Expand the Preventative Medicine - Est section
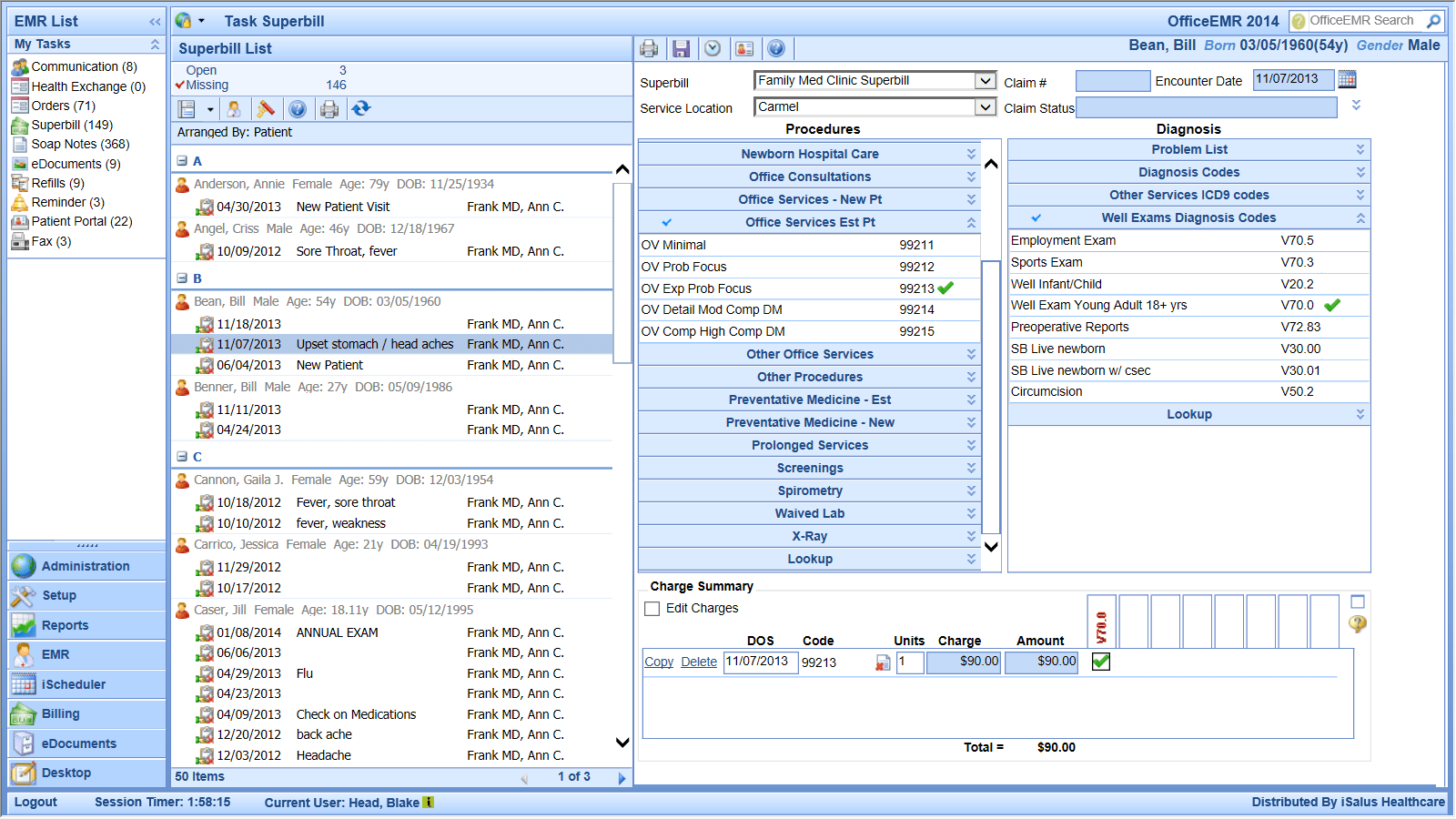Screen dimensions: 1456x819 click(x=809, y=399)
